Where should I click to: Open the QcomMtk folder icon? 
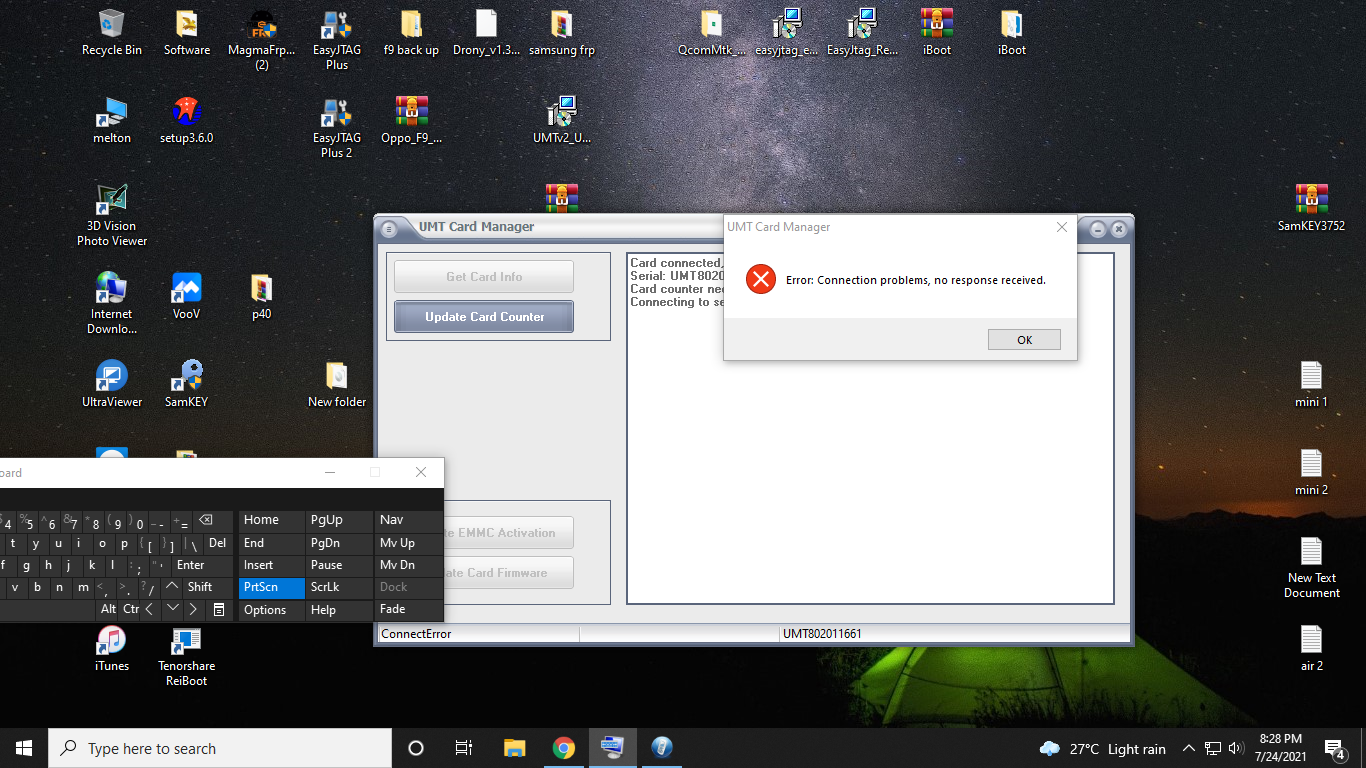[711, 33]
